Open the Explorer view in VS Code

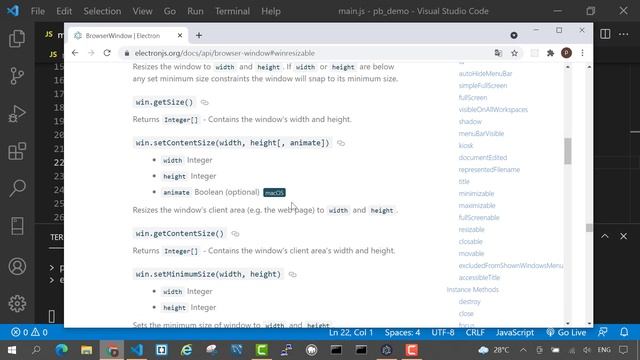click(17, 39)
